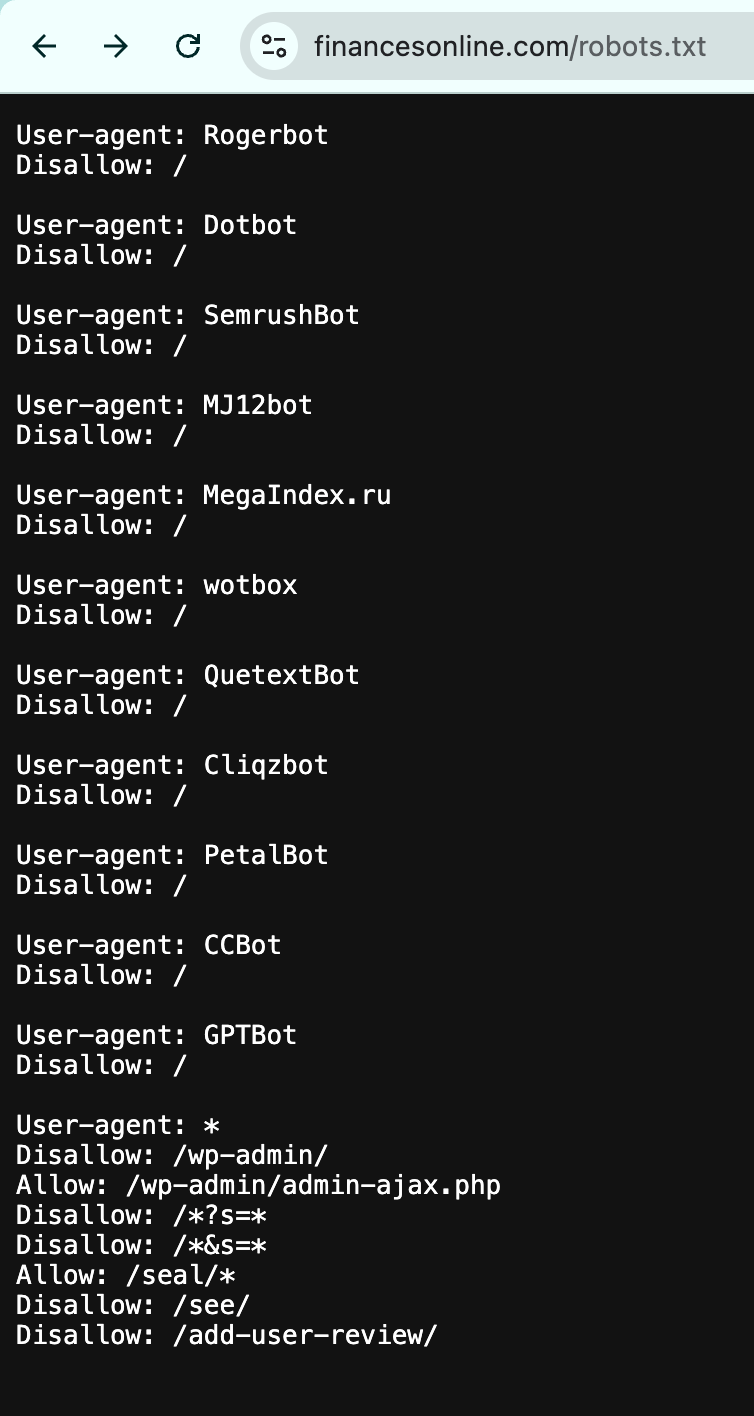Click the "User-agent: Dotbot" text
This screenshot has width=754, height=1416.
[x=156, y=225]
